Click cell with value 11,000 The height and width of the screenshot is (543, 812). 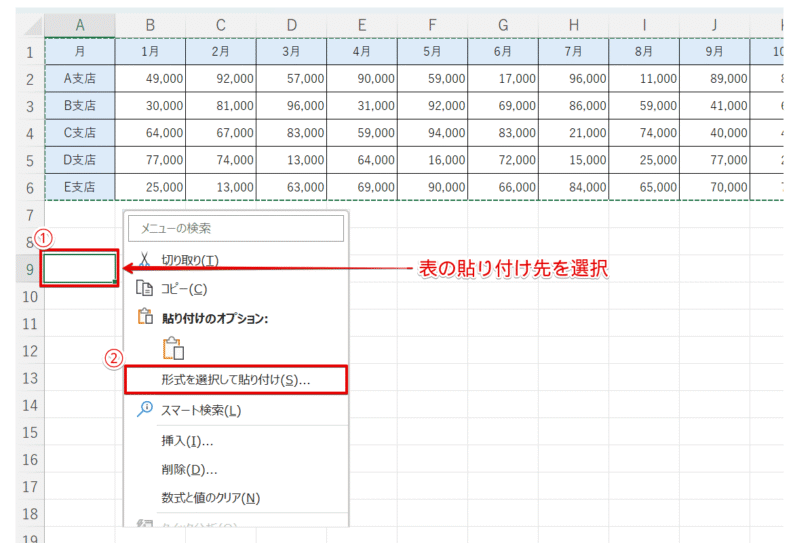coord(644,79)
